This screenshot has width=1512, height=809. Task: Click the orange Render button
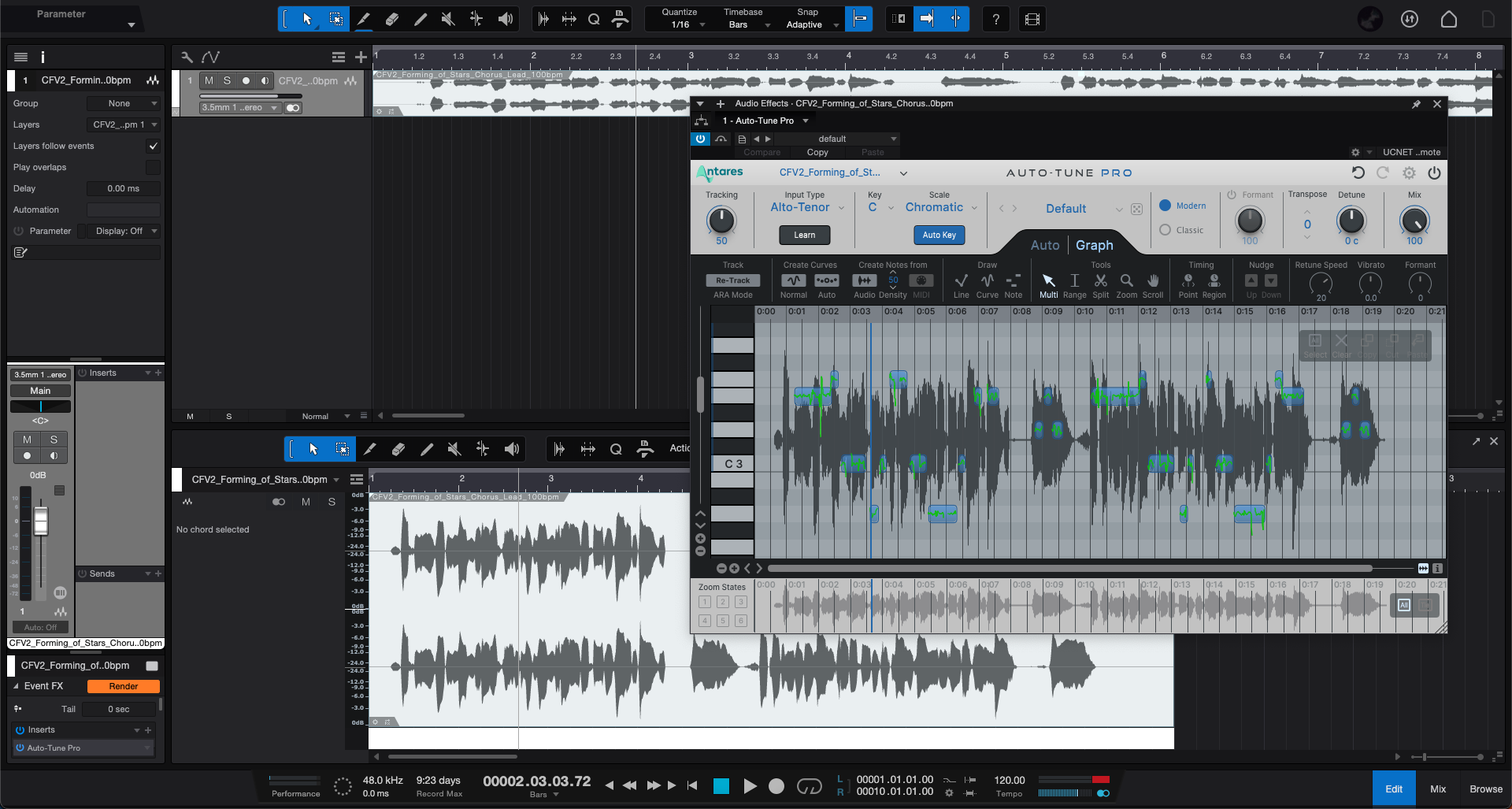point(124,686)
